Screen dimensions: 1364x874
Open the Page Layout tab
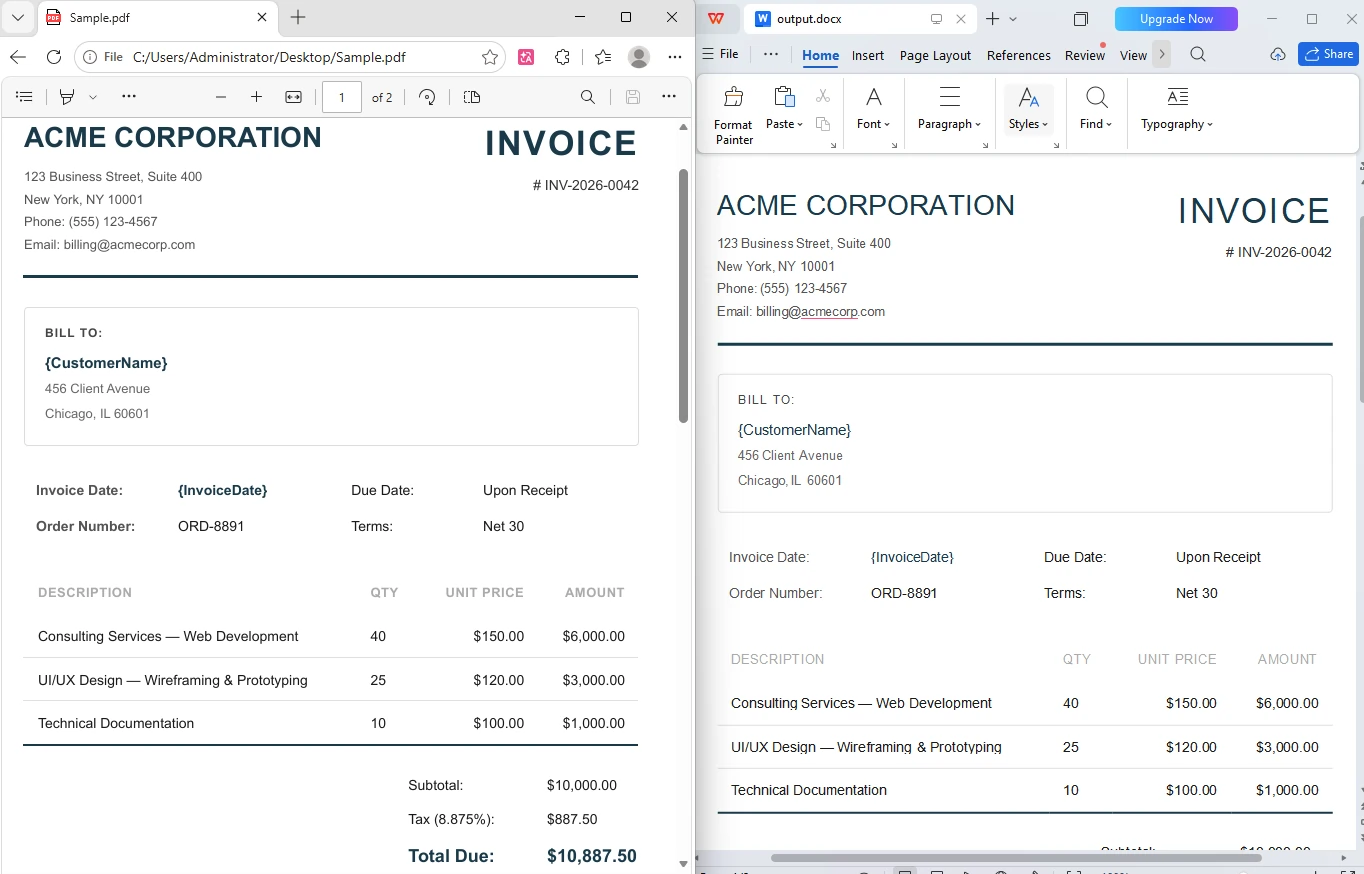[x=935, y=55]
